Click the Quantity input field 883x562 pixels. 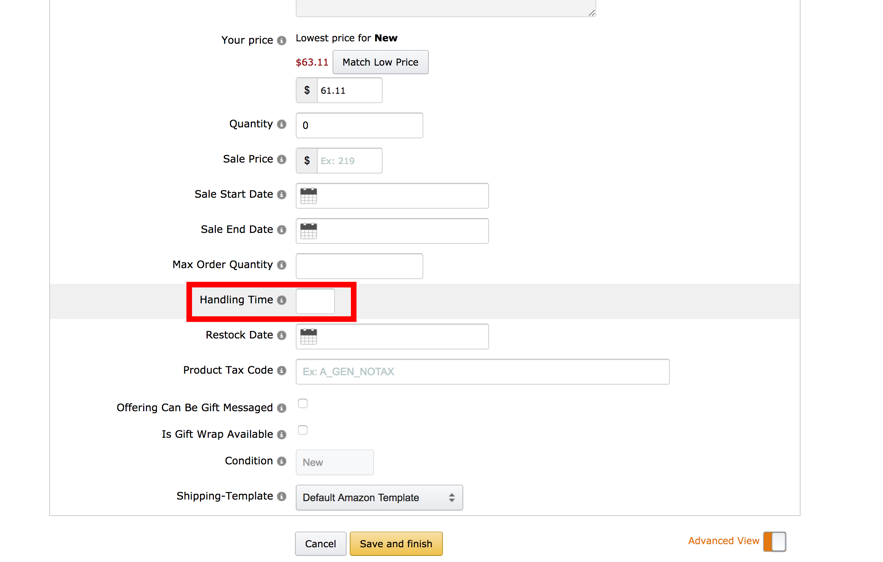pos(359,125)
